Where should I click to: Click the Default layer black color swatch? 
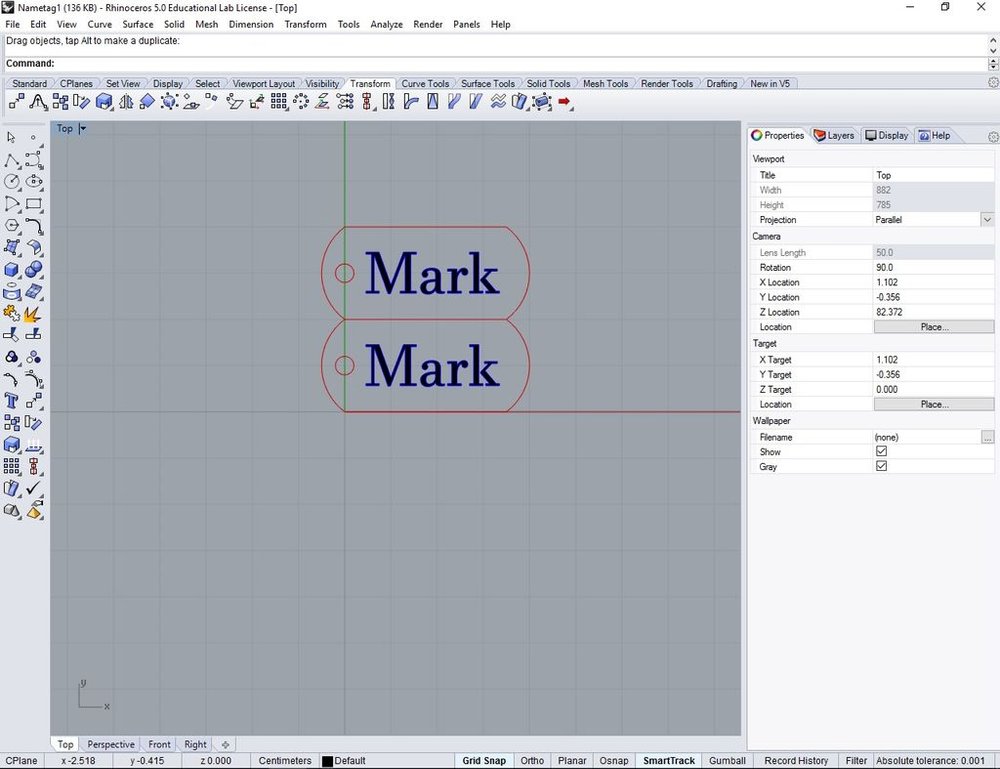(x=327, y=761)
